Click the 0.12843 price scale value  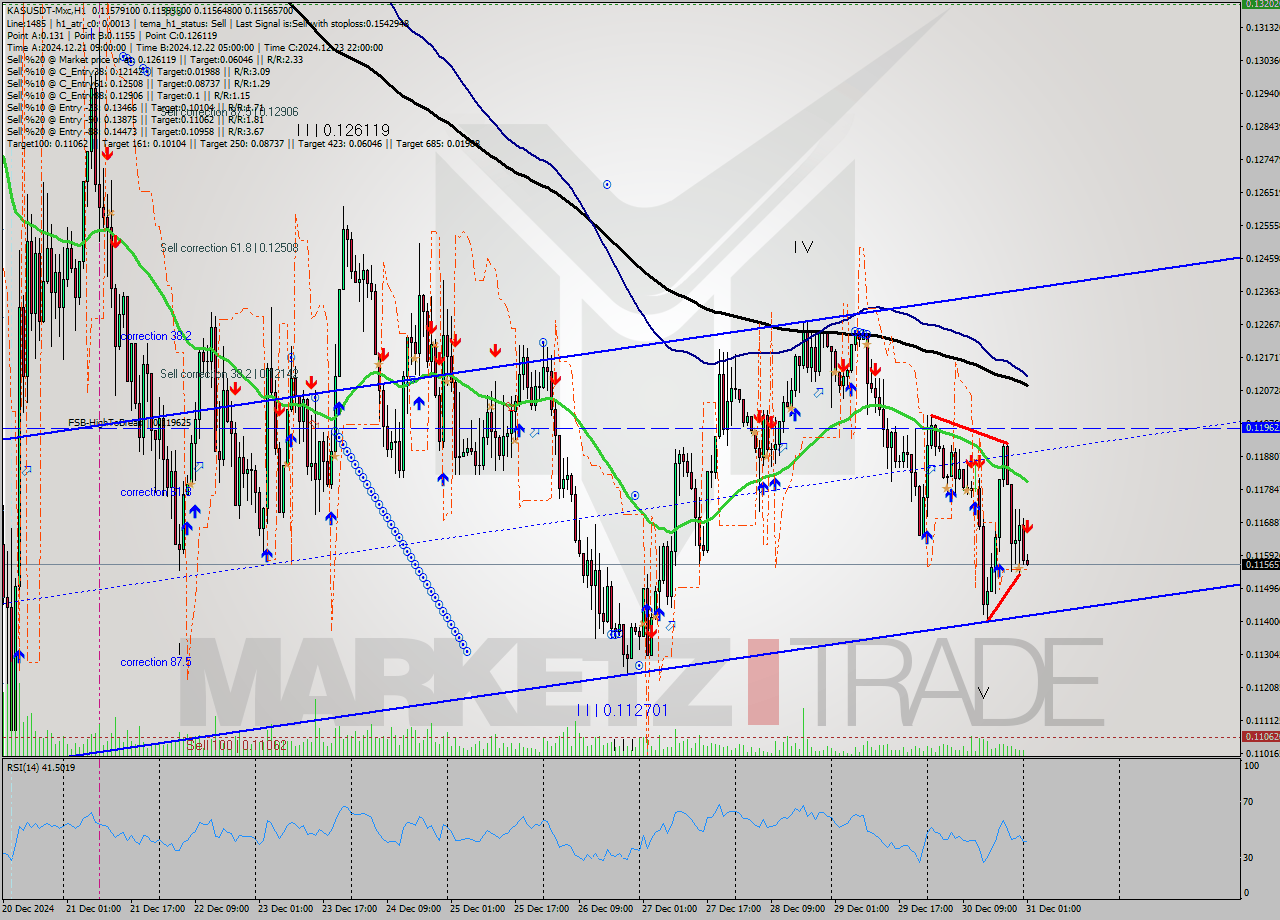1262,126
